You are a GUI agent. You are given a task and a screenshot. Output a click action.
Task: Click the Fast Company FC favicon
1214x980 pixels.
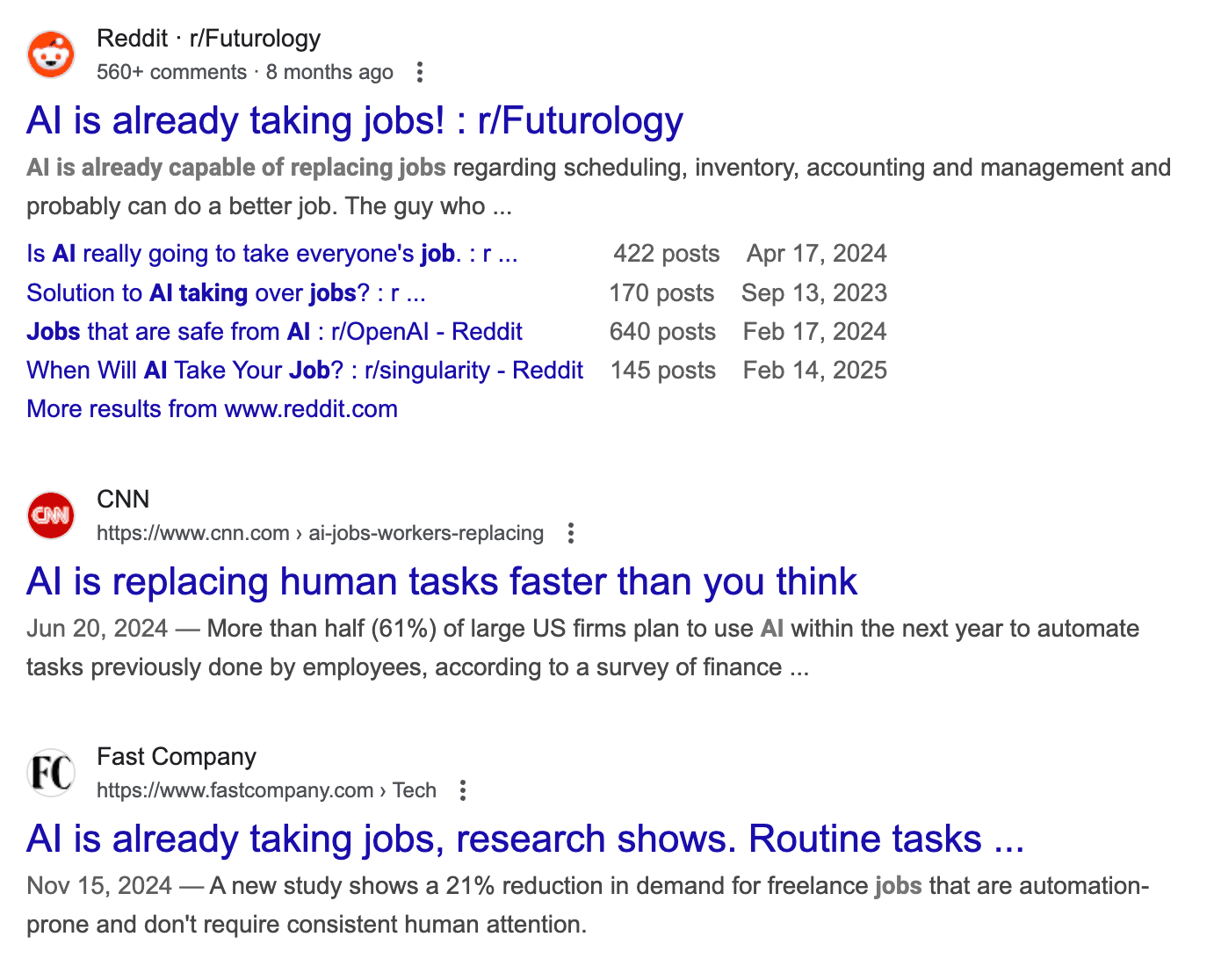[51, 773]
